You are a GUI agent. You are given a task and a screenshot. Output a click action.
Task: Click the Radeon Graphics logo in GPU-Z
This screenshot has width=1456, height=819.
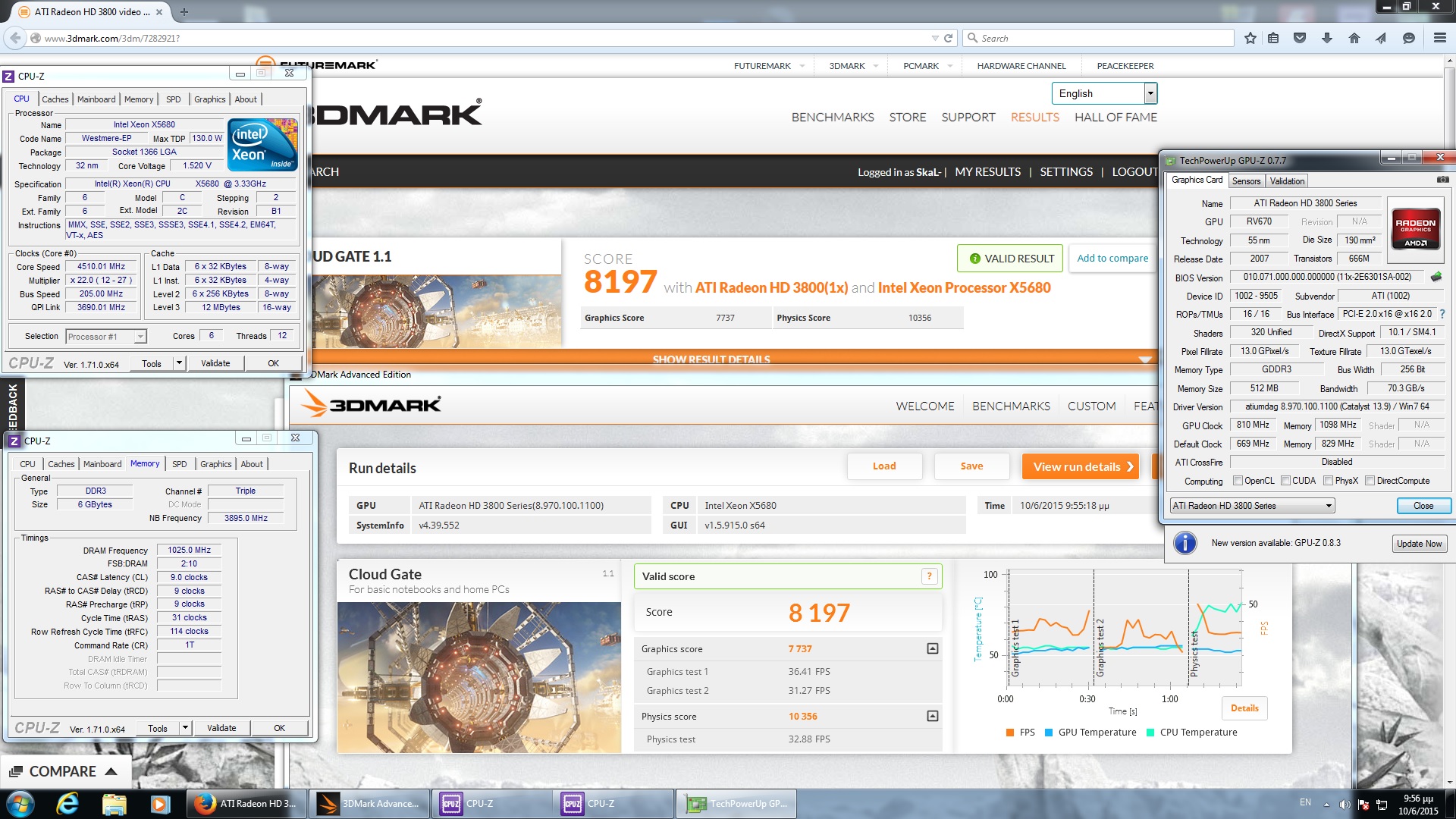coord(1415,228)
